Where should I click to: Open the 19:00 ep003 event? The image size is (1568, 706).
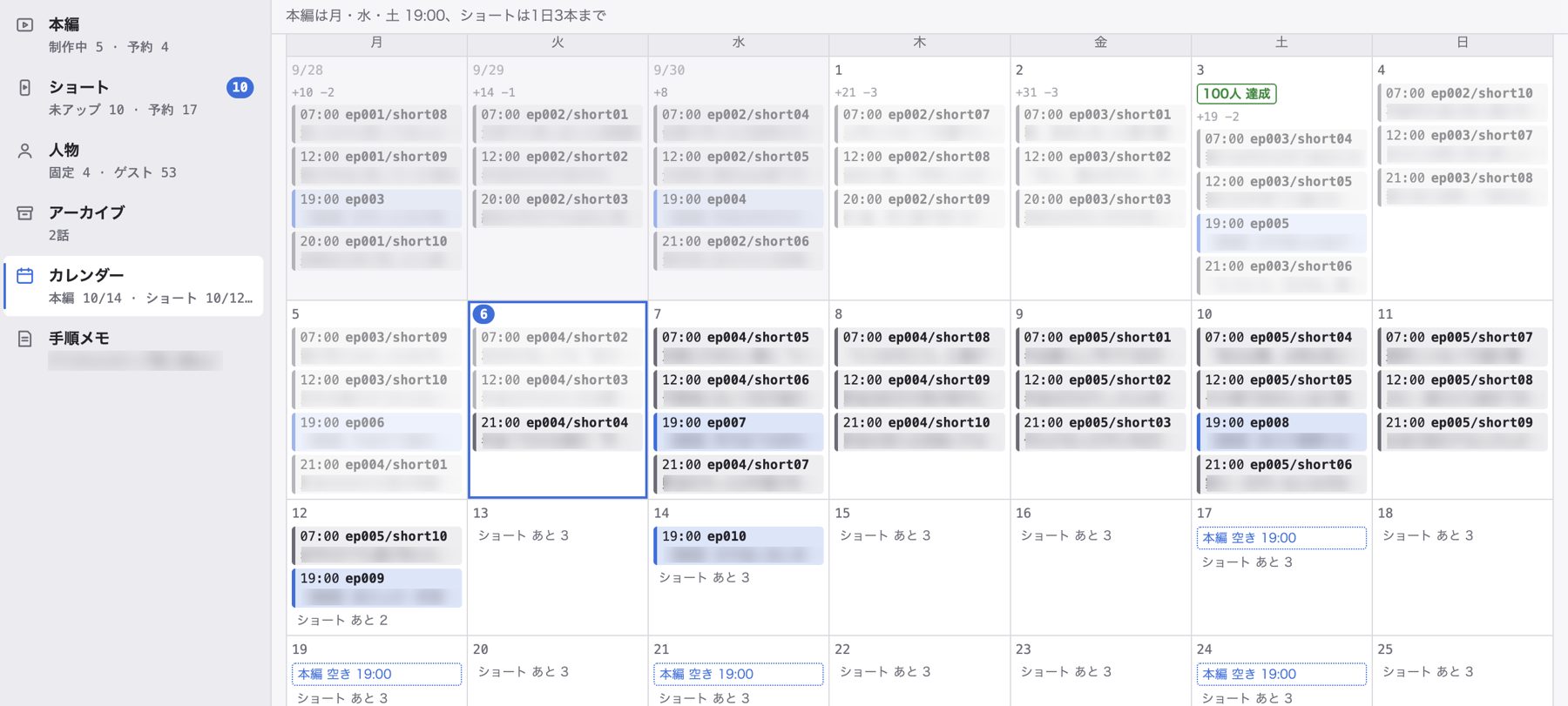pyautogui.click(x=376, y=209)
